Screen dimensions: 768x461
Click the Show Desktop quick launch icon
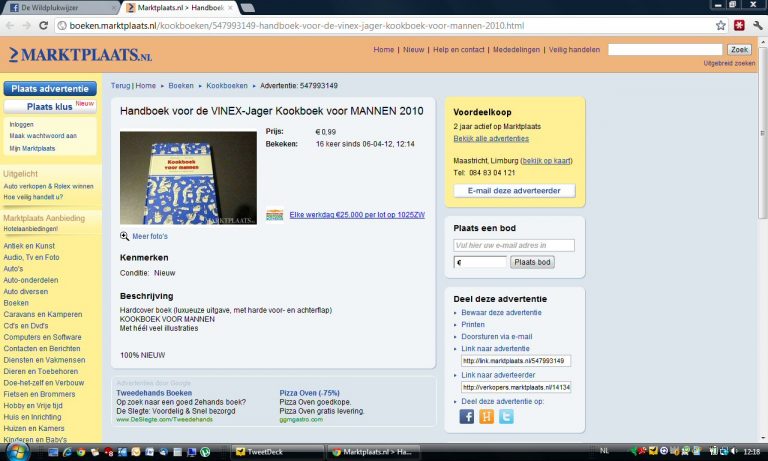coord(53,452)
